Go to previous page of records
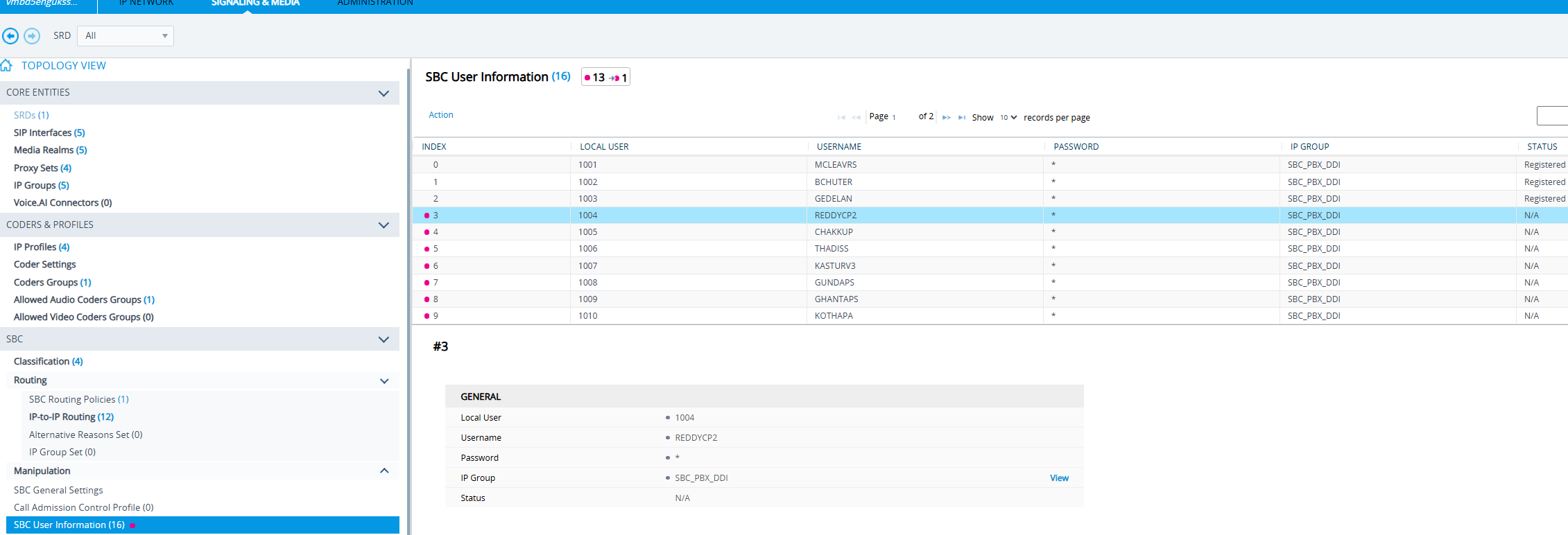 click(856, 117)
